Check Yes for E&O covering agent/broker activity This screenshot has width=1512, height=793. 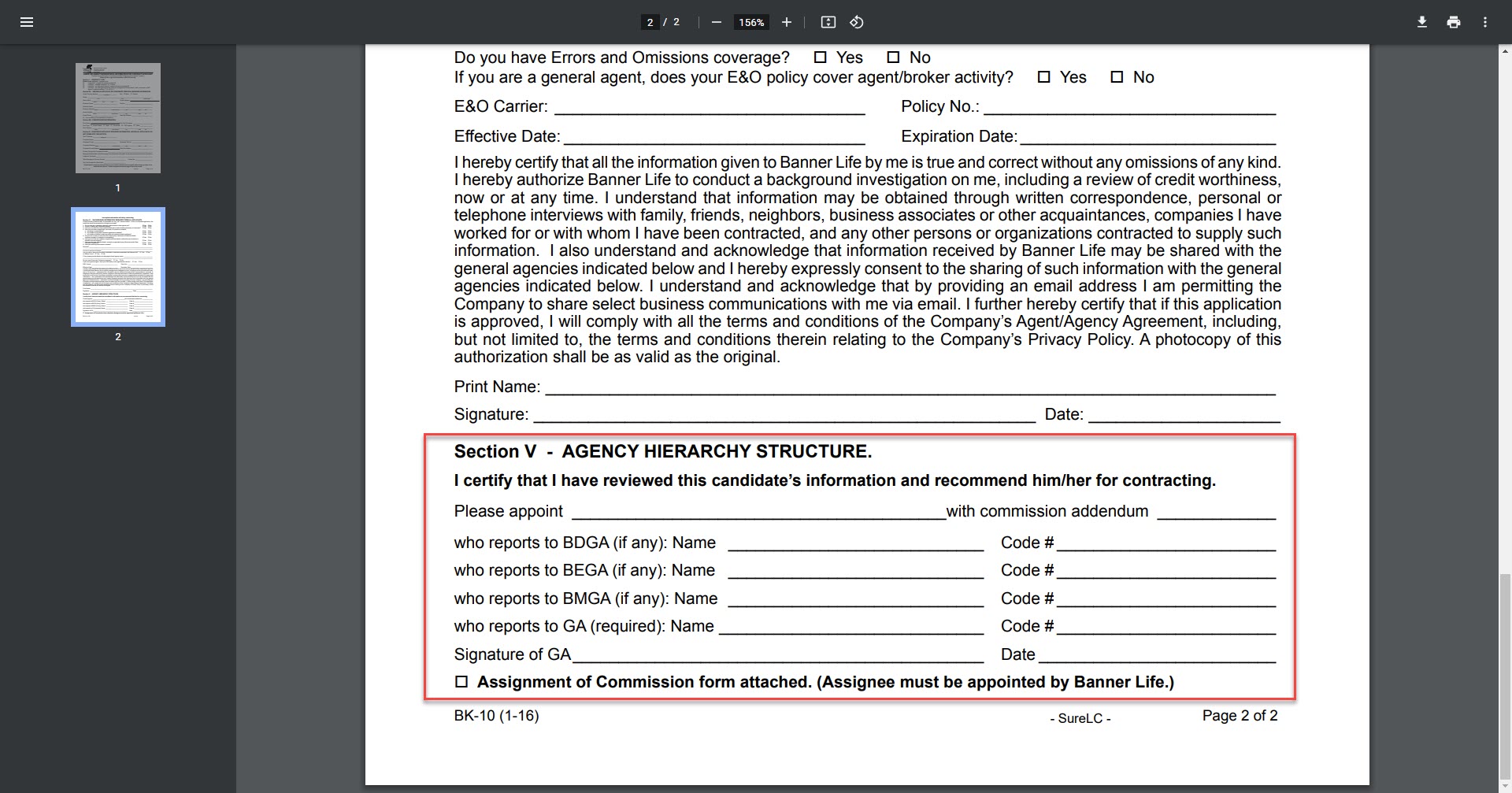click(1043, 76)
